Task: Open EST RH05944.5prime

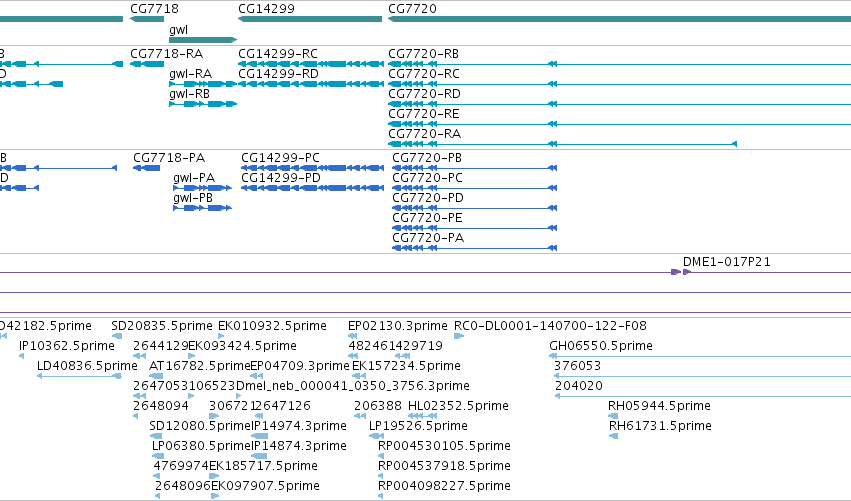Action: tap(659, 407)
